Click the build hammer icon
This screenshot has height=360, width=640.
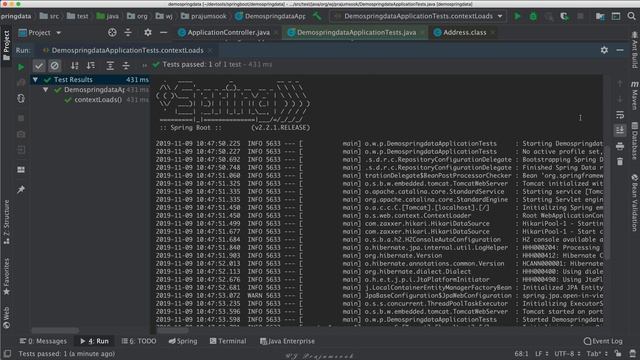point(317,16)
